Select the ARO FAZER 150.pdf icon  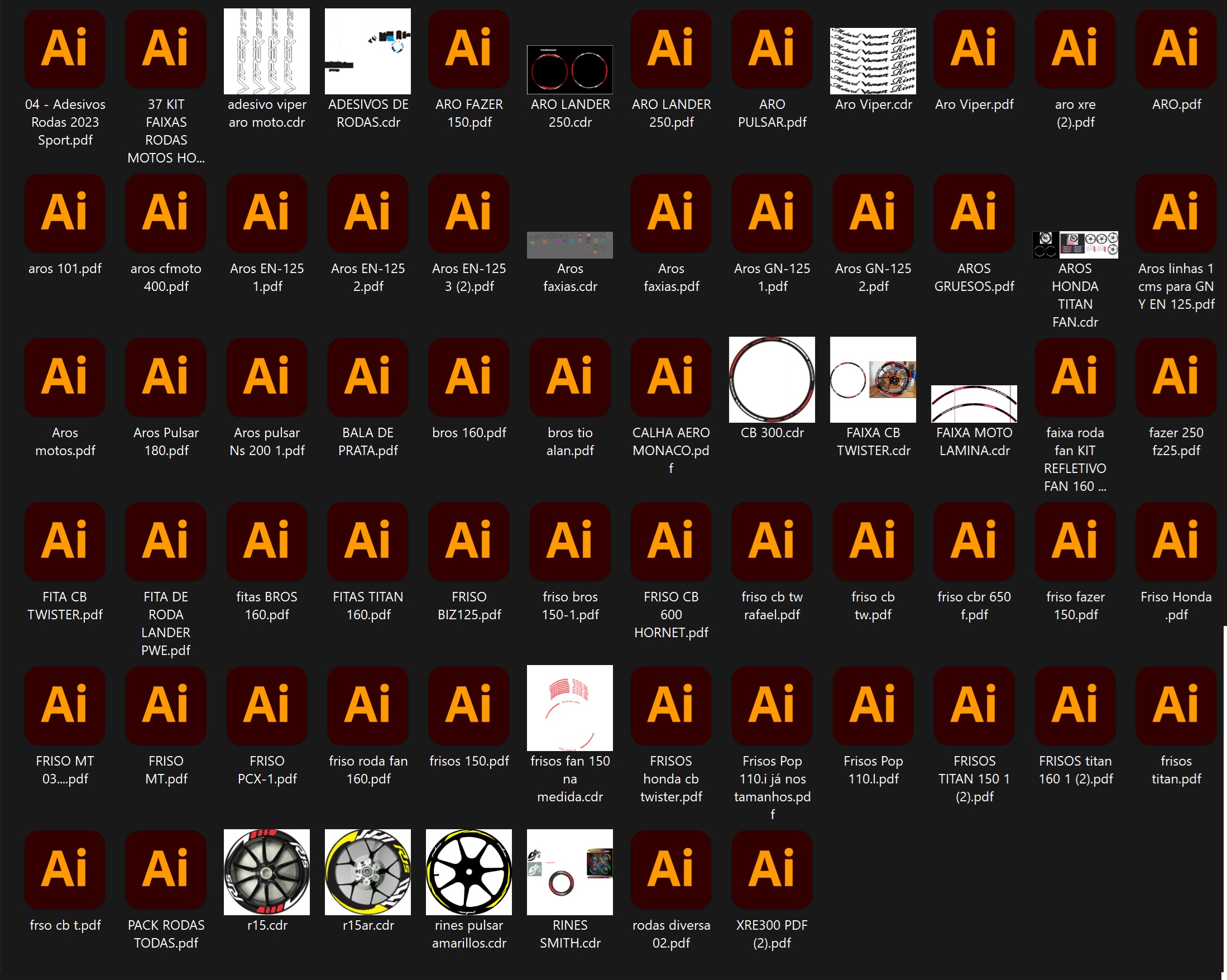pos(468,49)
